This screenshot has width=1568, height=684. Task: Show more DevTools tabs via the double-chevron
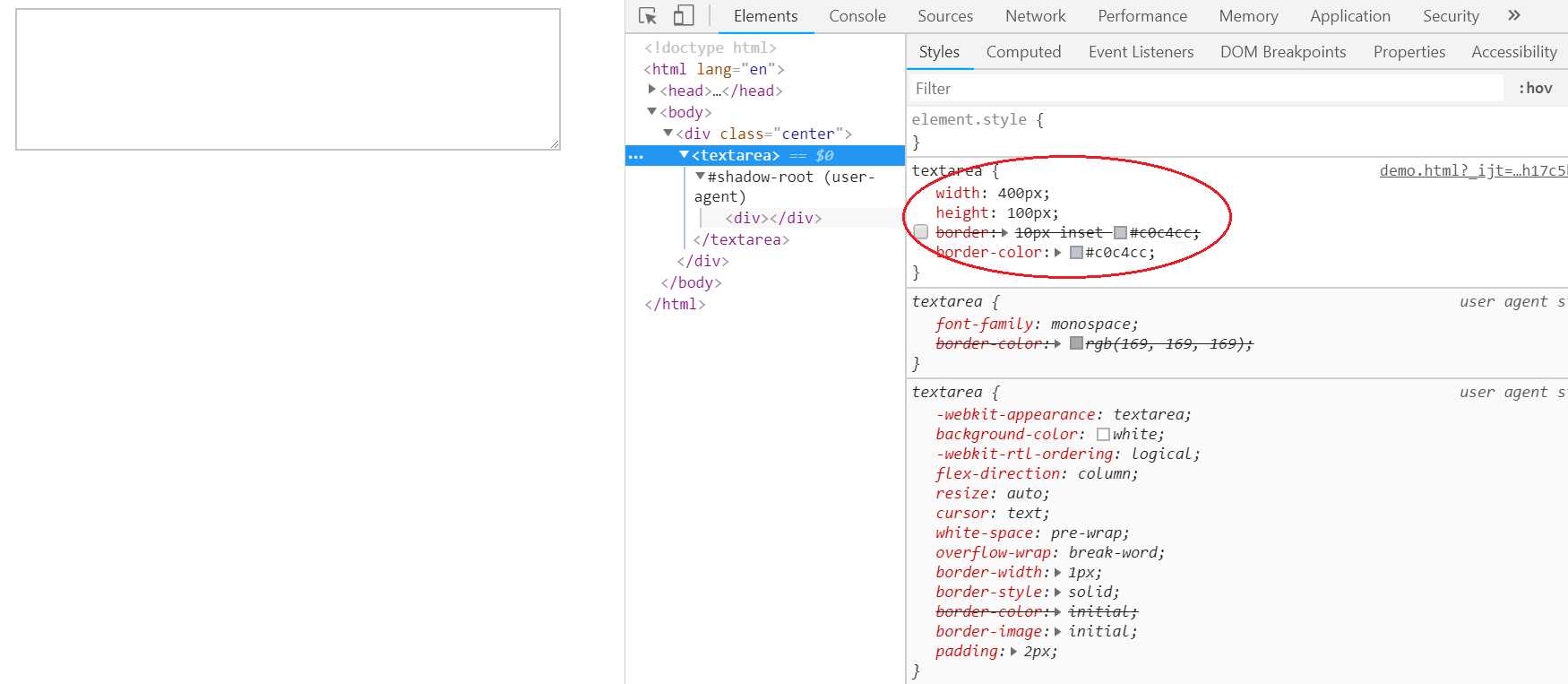(1514, 15)
